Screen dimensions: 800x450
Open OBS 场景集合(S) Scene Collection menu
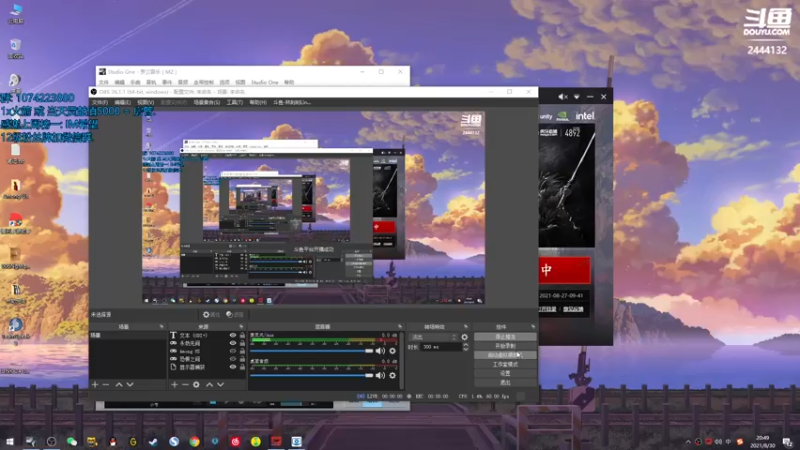[207, 103]
